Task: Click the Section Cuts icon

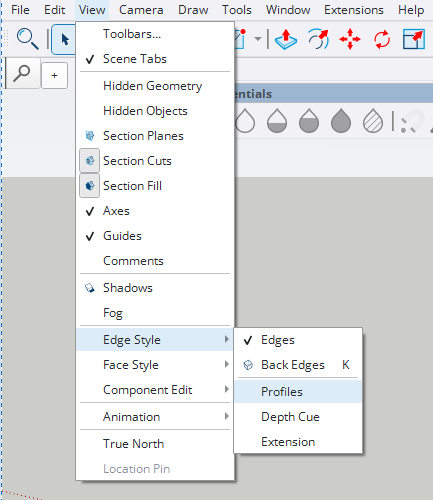Action: click(x=89, y=161)
